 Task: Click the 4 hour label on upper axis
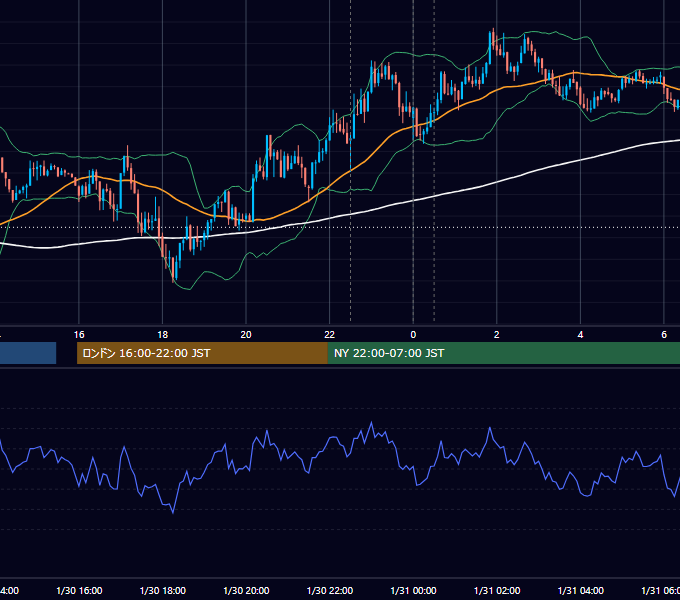580,335
